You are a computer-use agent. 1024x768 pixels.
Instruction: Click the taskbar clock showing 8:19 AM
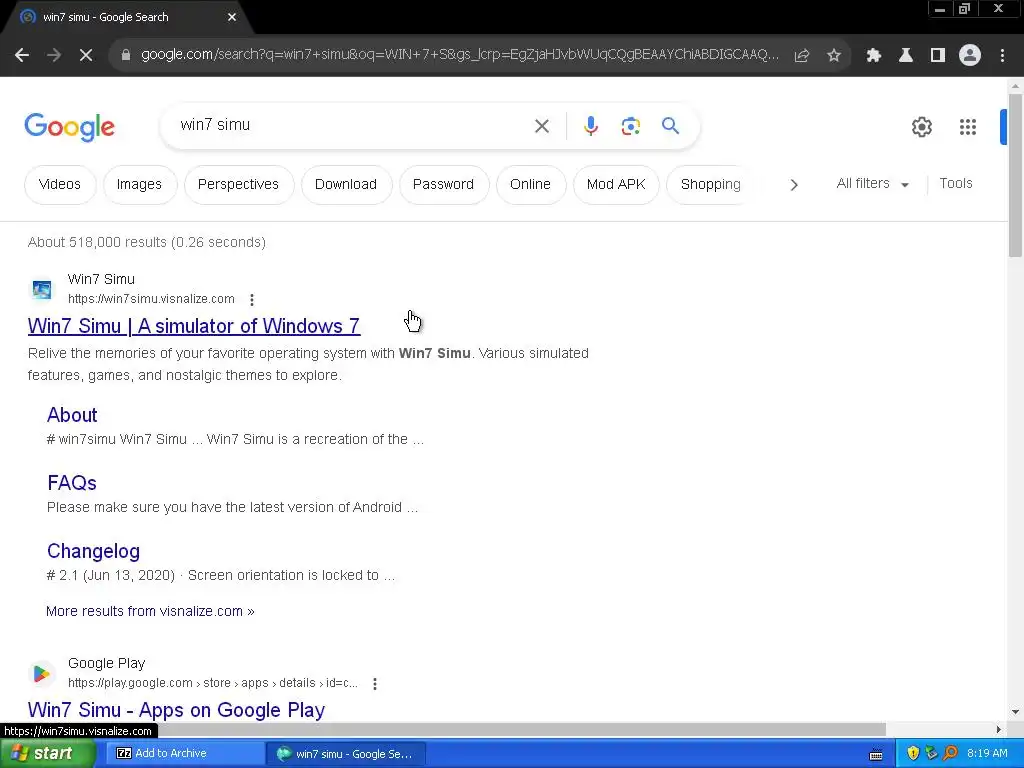[x=987, y=753]
